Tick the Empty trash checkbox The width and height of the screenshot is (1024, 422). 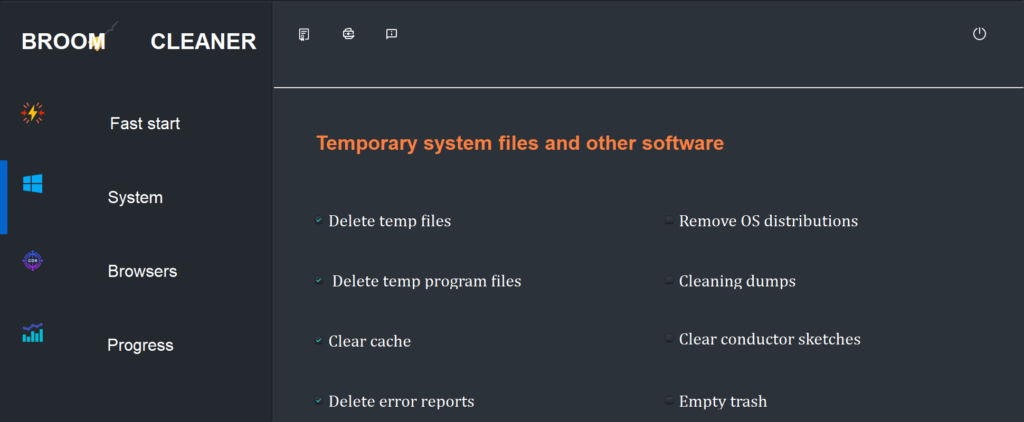[669, 401]
